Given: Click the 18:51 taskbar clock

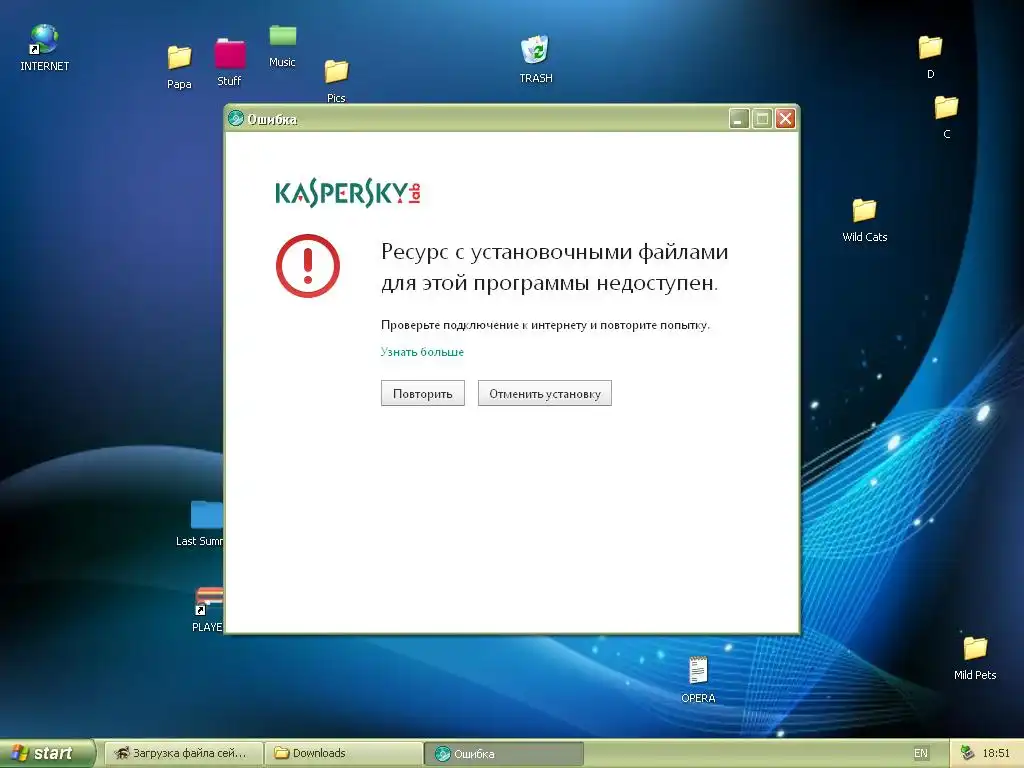Looking at the screenshot, I should (996, 753).
